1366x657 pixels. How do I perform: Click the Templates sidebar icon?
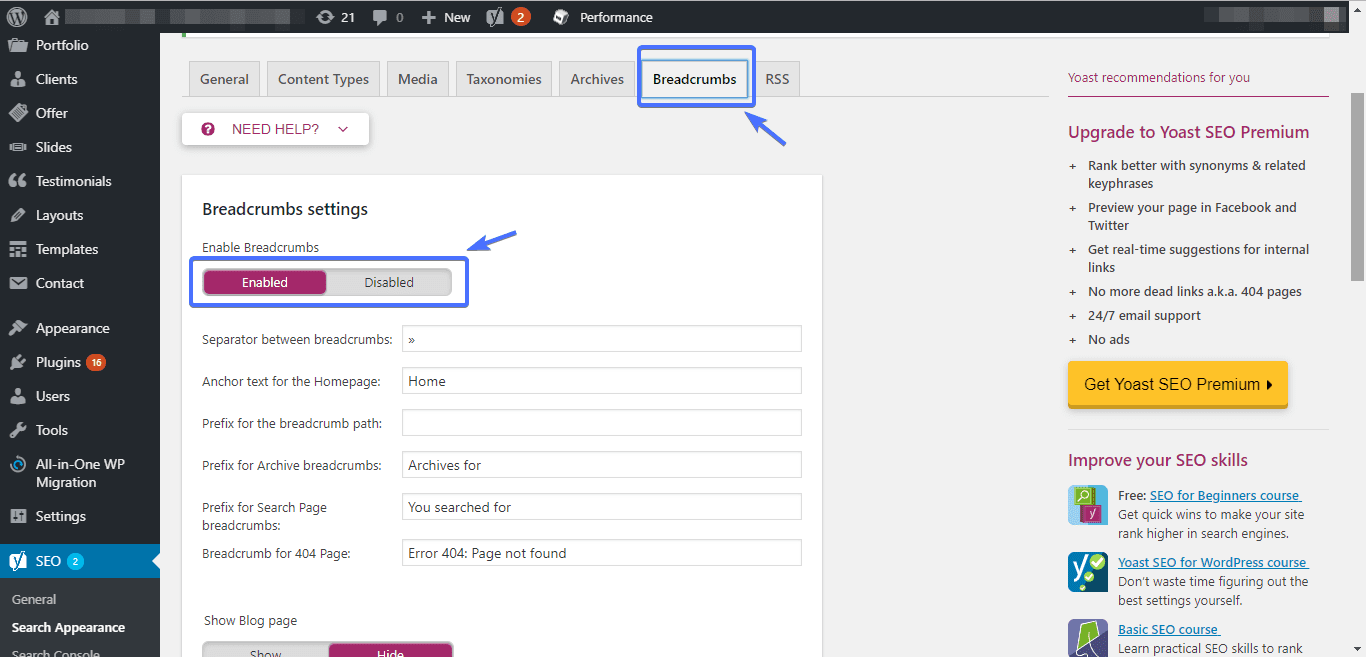(17, 249)
